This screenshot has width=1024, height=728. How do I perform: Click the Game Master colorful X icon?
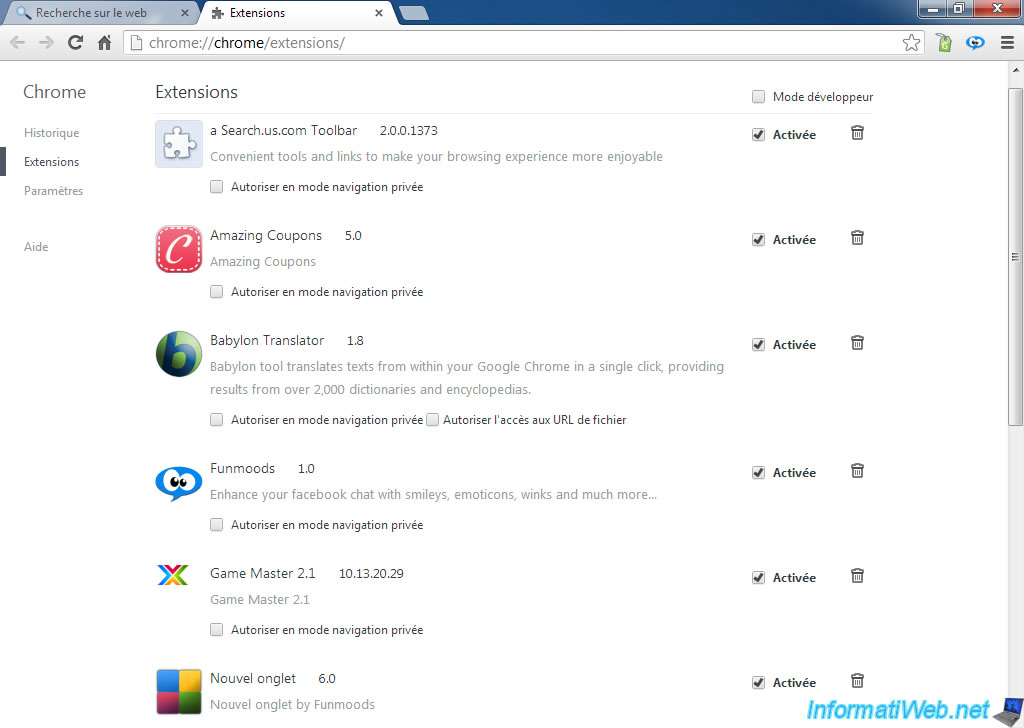(x=173, y=575)
